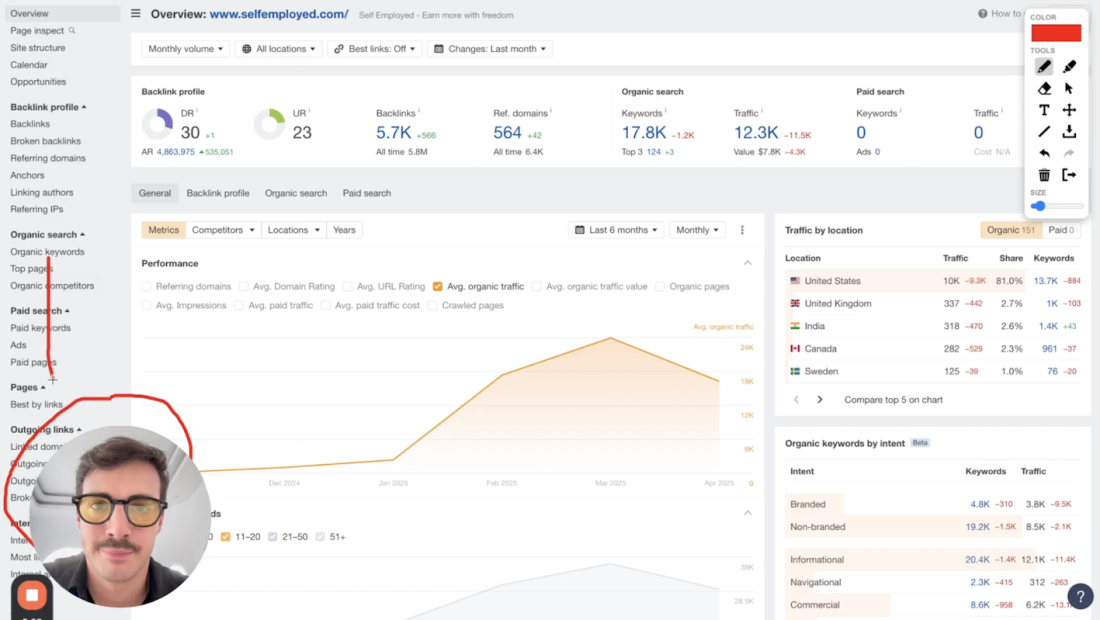Screen dimensions: 1100x620
Task: Open the Opportunities sidebar item
Action: click(38, 81)
